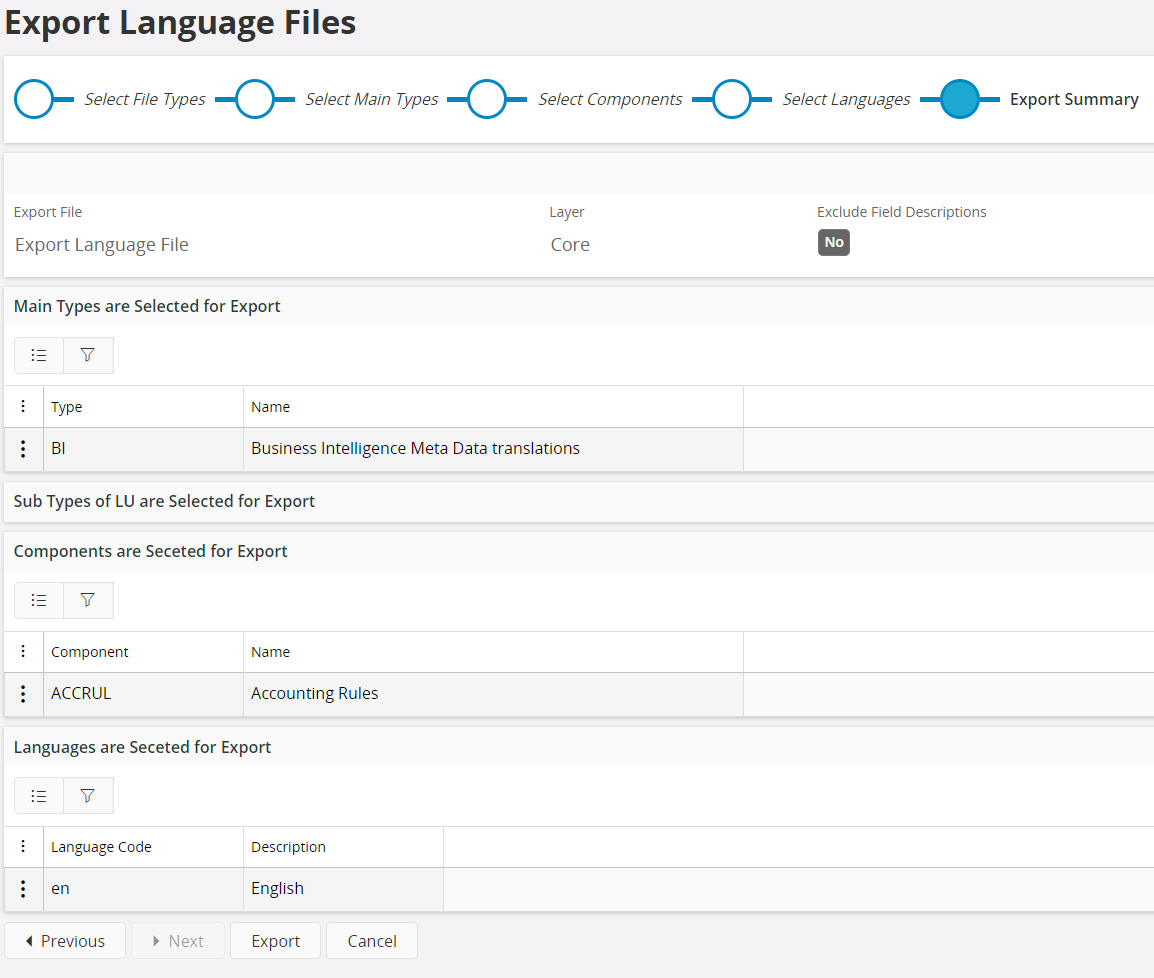This screenshot has width=1154, height=978.
Task: Sort by the Language Code column header
Action: click(101, 847)
